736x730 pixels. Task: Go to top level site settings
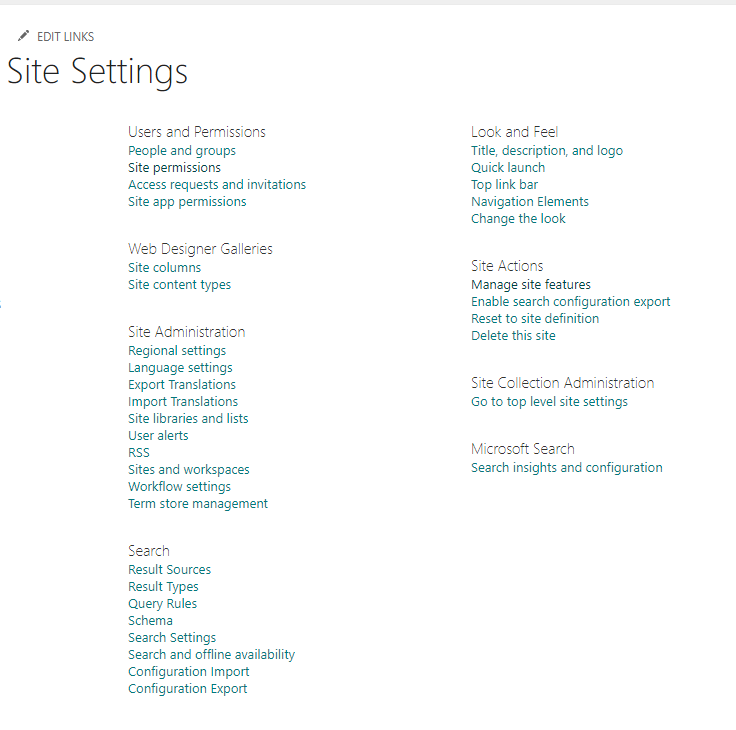[x=549, y=402]
